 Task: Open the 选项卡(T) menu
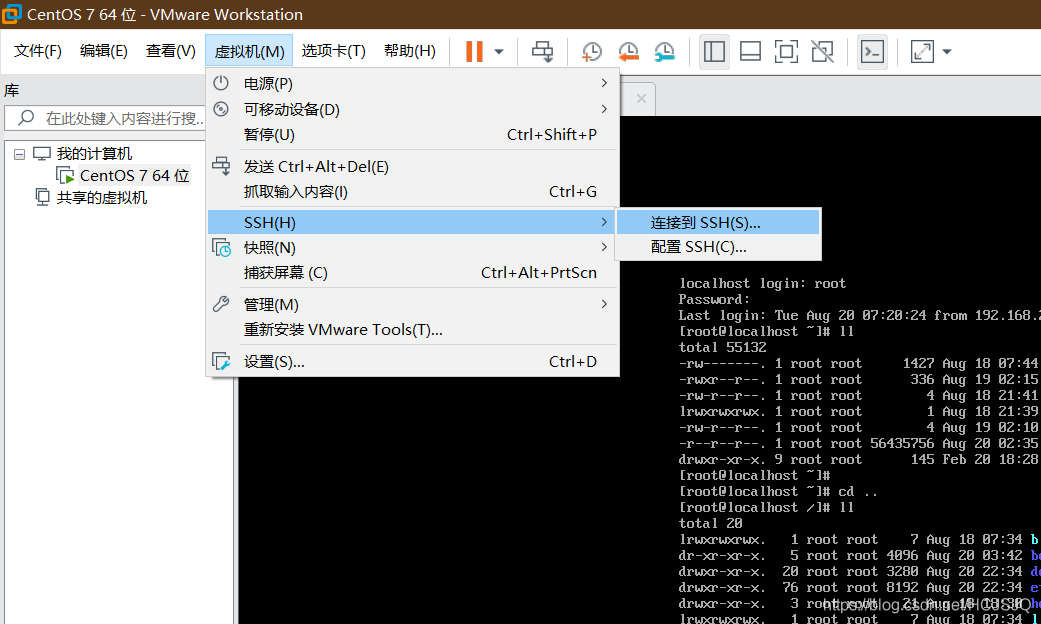click(x=333, y=51)
